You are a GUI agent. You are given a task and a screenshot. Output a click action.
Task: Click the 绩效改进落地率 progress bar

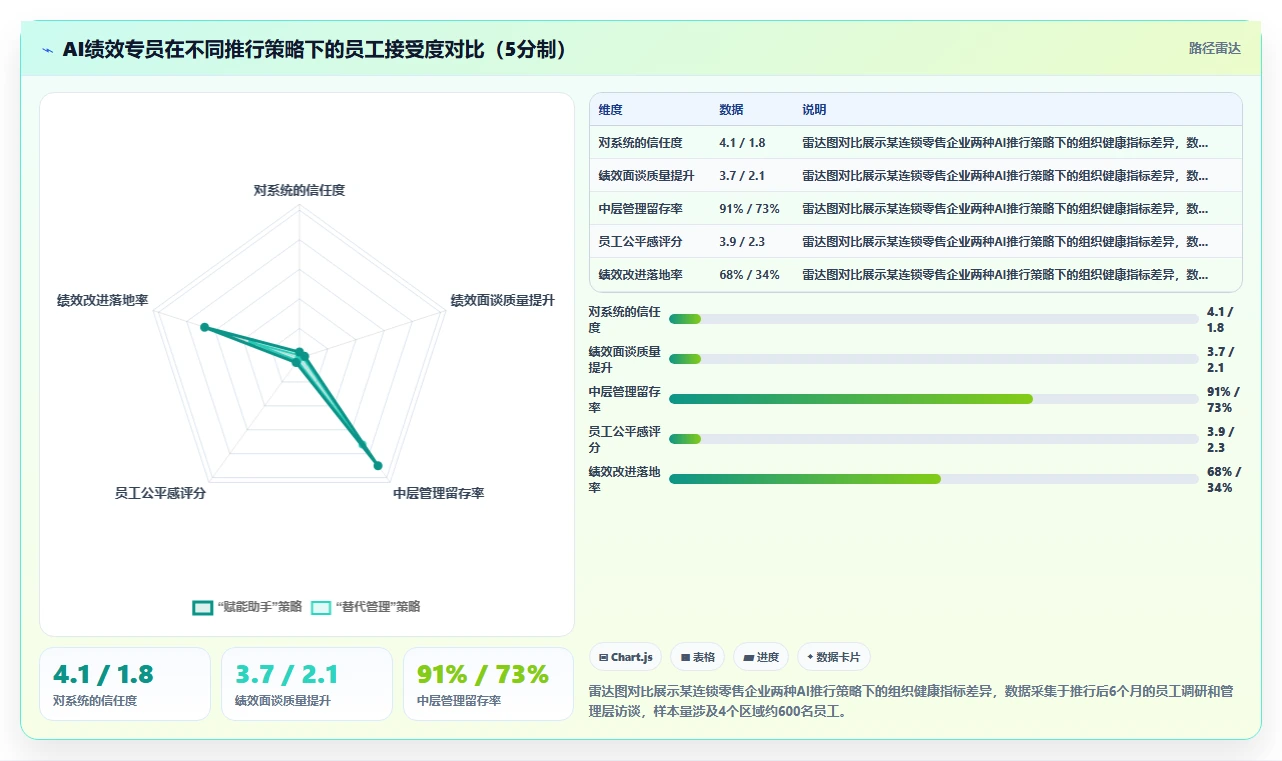[x=933, y=479]
